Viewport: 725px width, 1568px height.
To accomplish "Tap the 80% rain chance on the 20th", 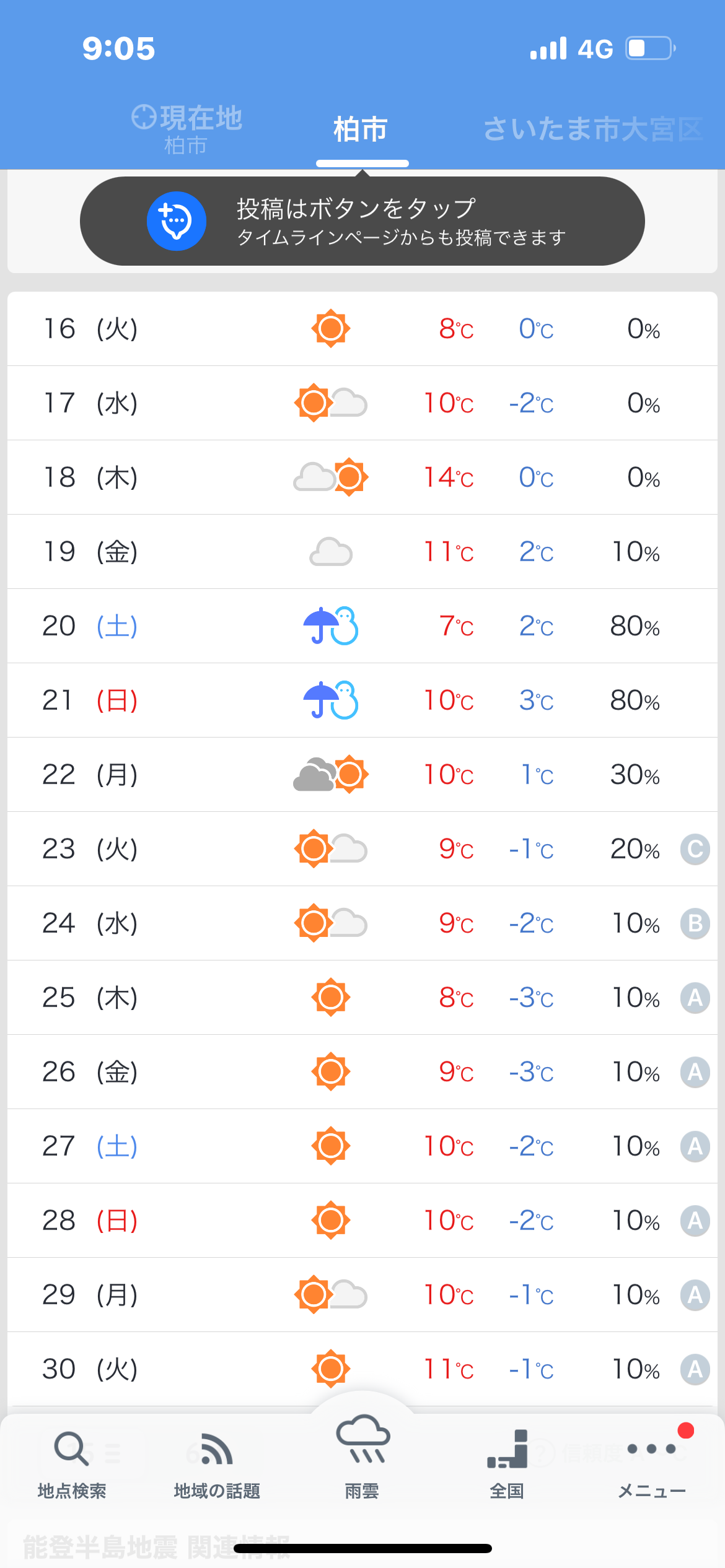I will (x=635, y=626).
